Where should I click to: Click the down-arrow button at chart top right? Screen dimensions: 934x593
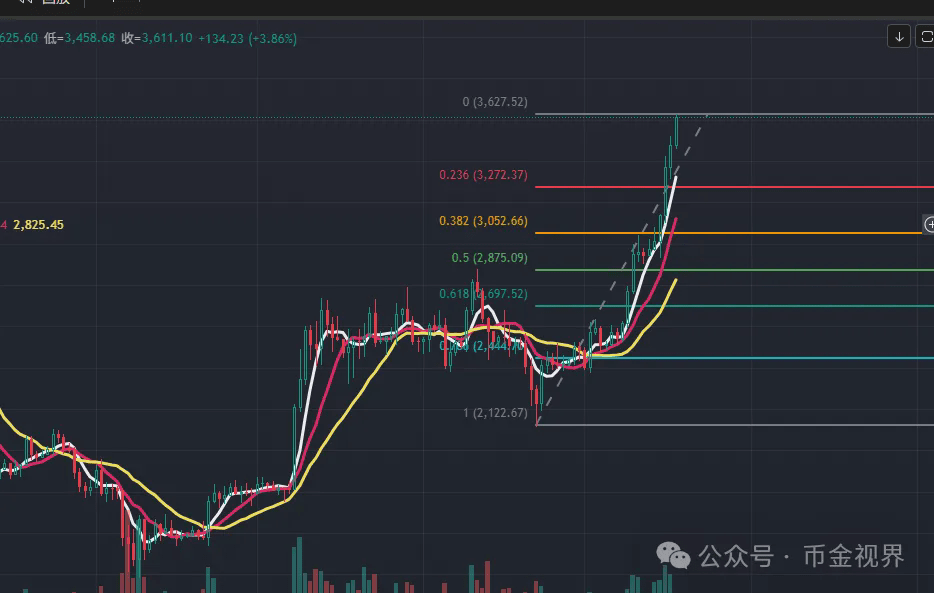(899, 37)
